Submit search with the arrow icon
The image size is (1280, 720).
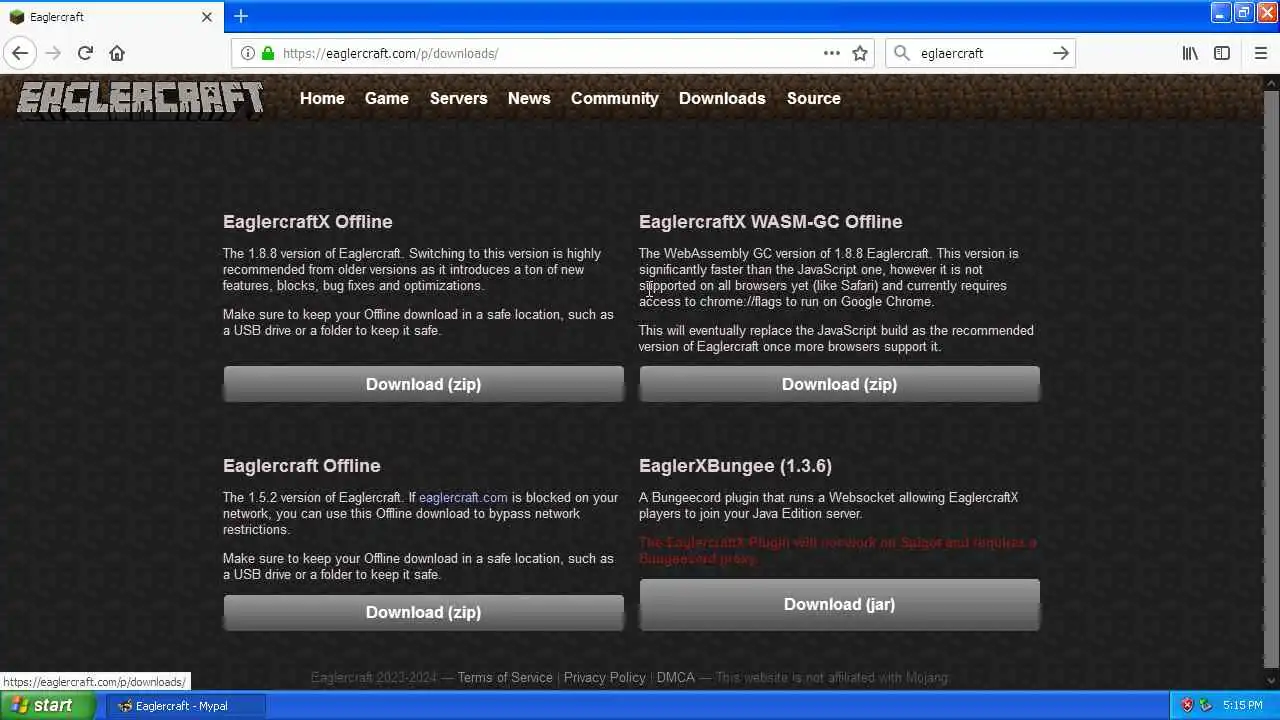click(1061, 53)
